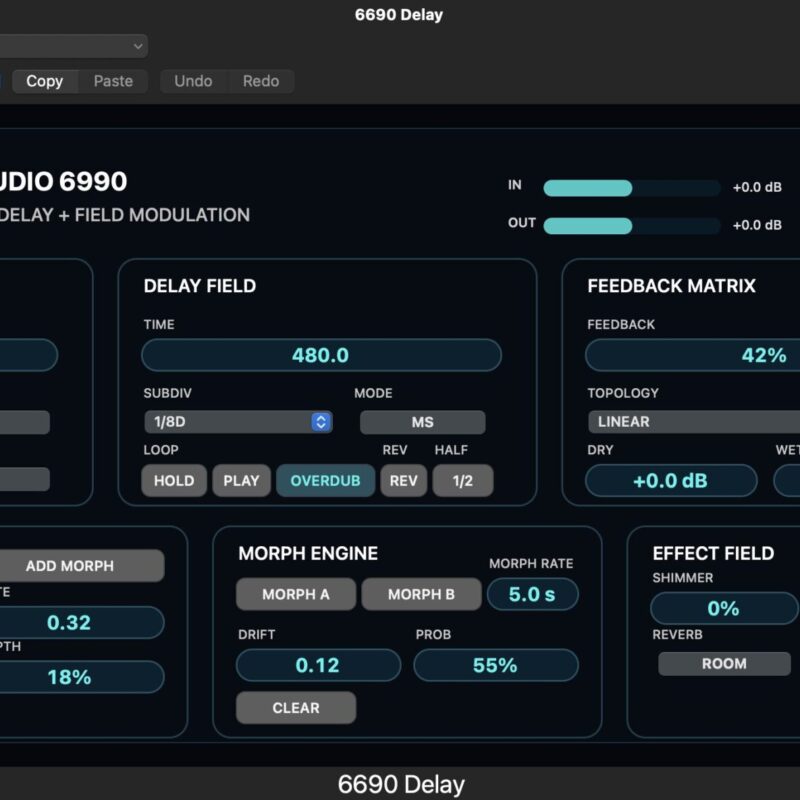Enable PLAY loop mode
800x800 pixels.
coord(241,481)
